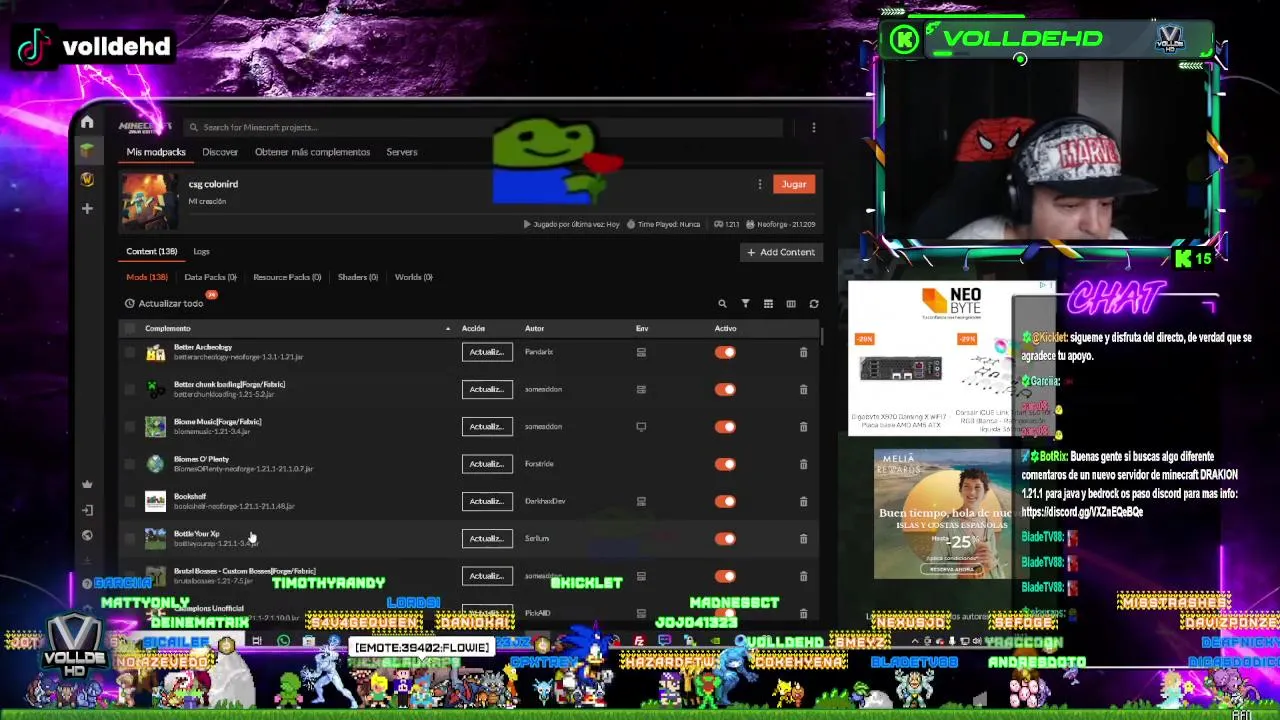Update Bottle Your Xp via its Actualiz... button

click(487, 539)
